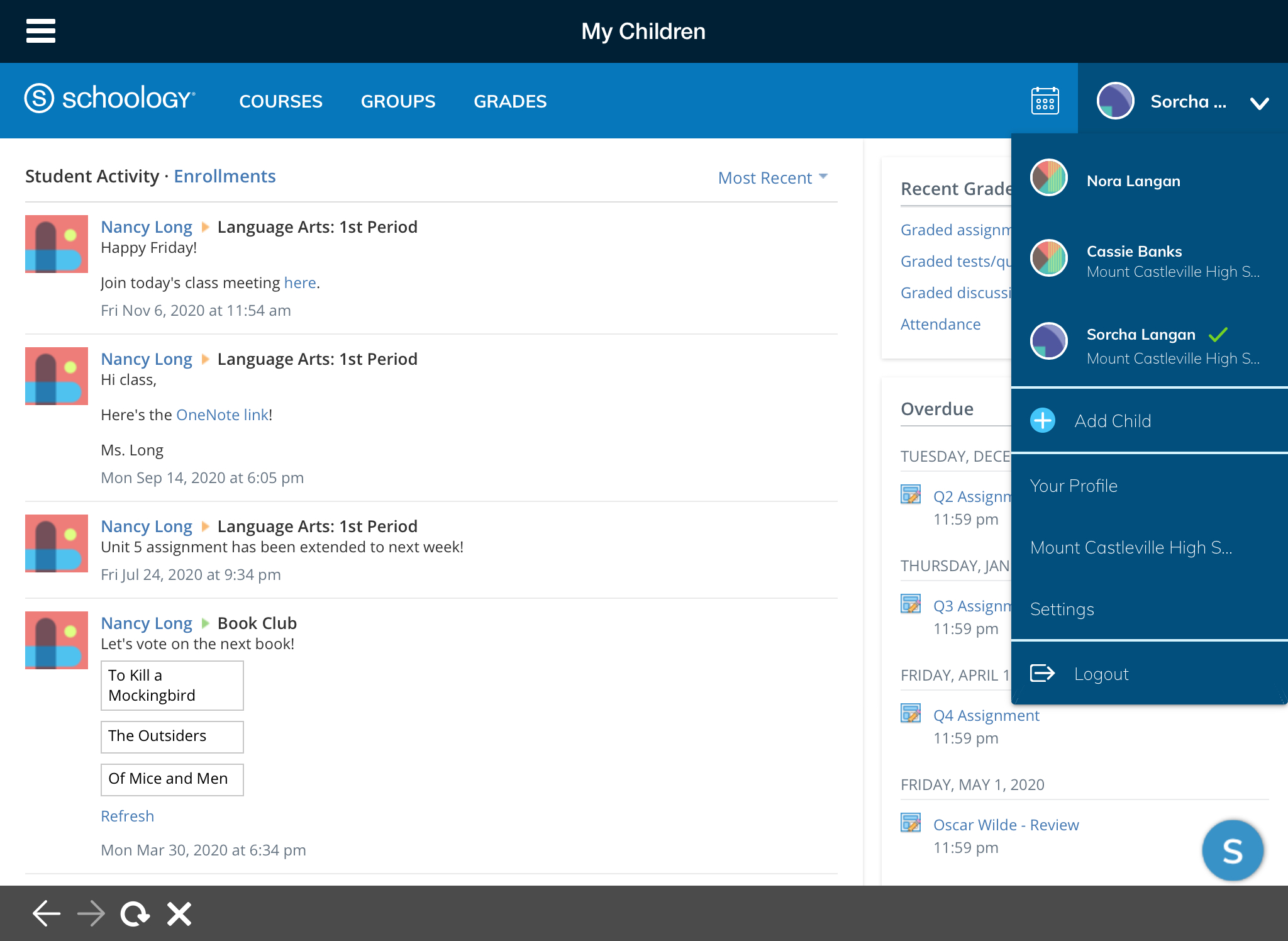Collapse the Sorcha account dropdown chevron
1288x941 pixels.
(x=1259, y=103)
